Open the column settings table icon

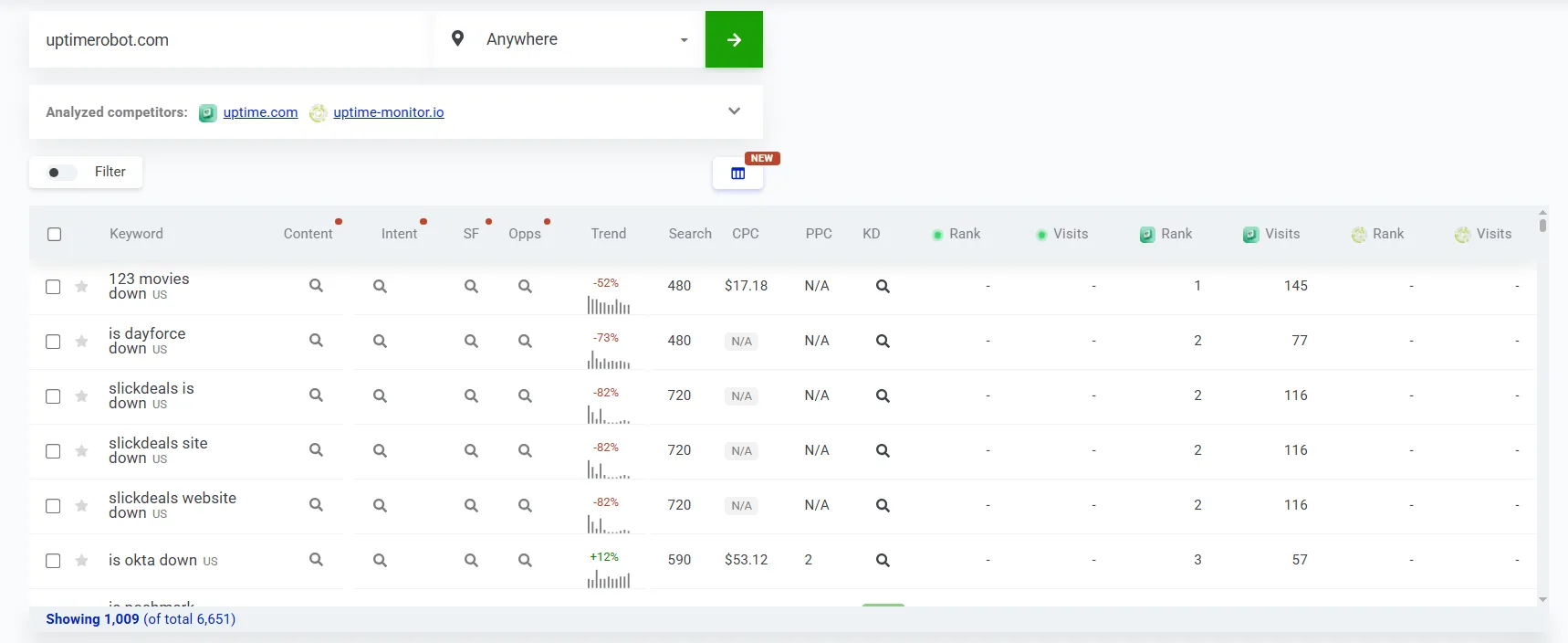click(x=737, y=174)
